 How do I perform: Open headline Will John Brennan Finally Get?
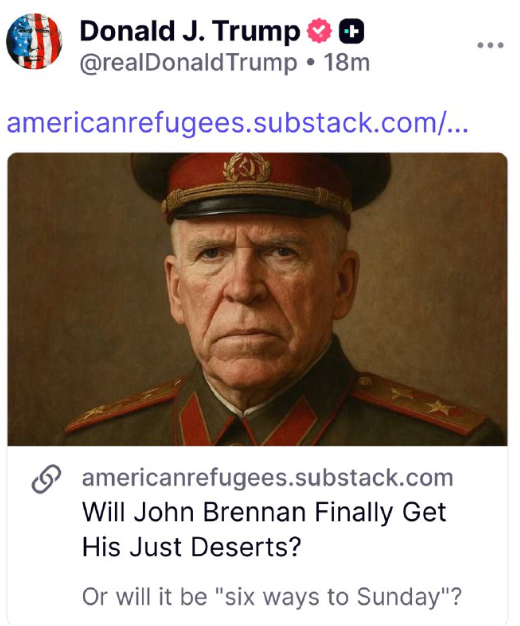(264, 513)
